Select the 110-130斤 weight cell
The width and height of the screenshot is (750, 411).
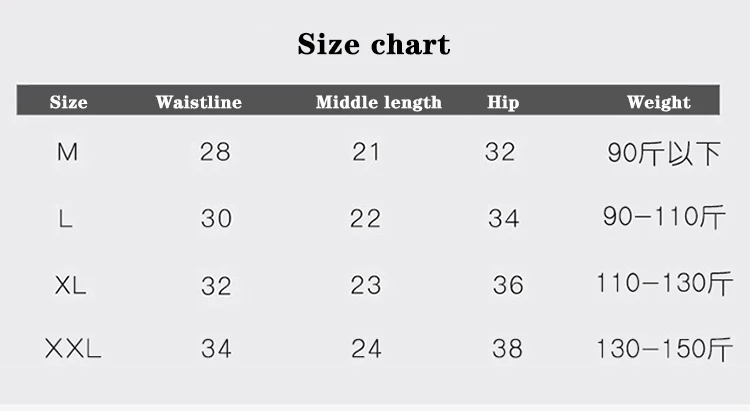tap(664, 283)
